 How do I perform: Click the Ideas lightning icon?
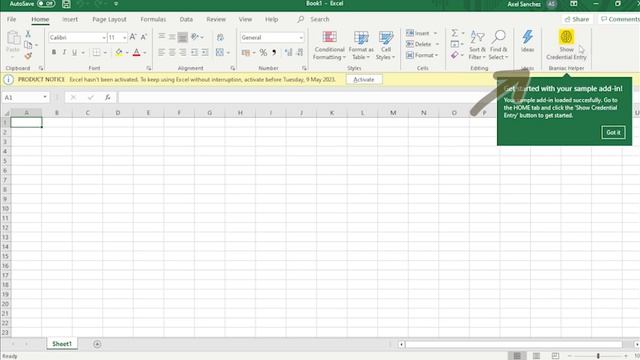(x=527, y=41)
